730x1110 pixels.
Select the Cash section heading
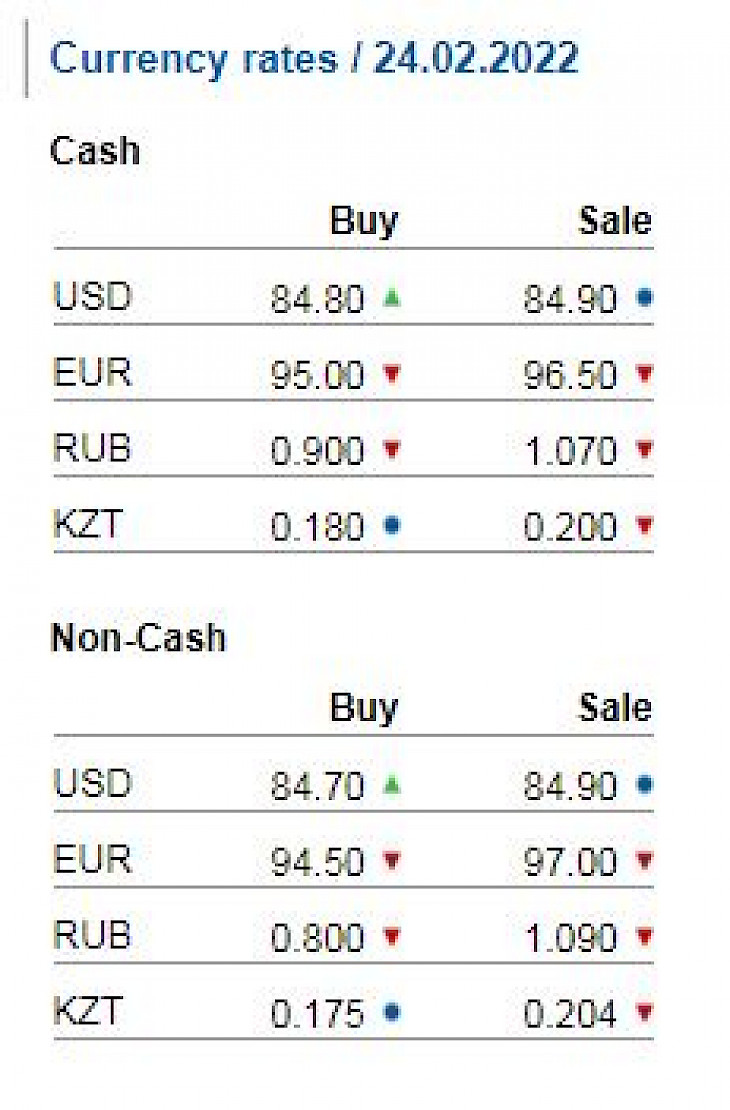point(95,151)
